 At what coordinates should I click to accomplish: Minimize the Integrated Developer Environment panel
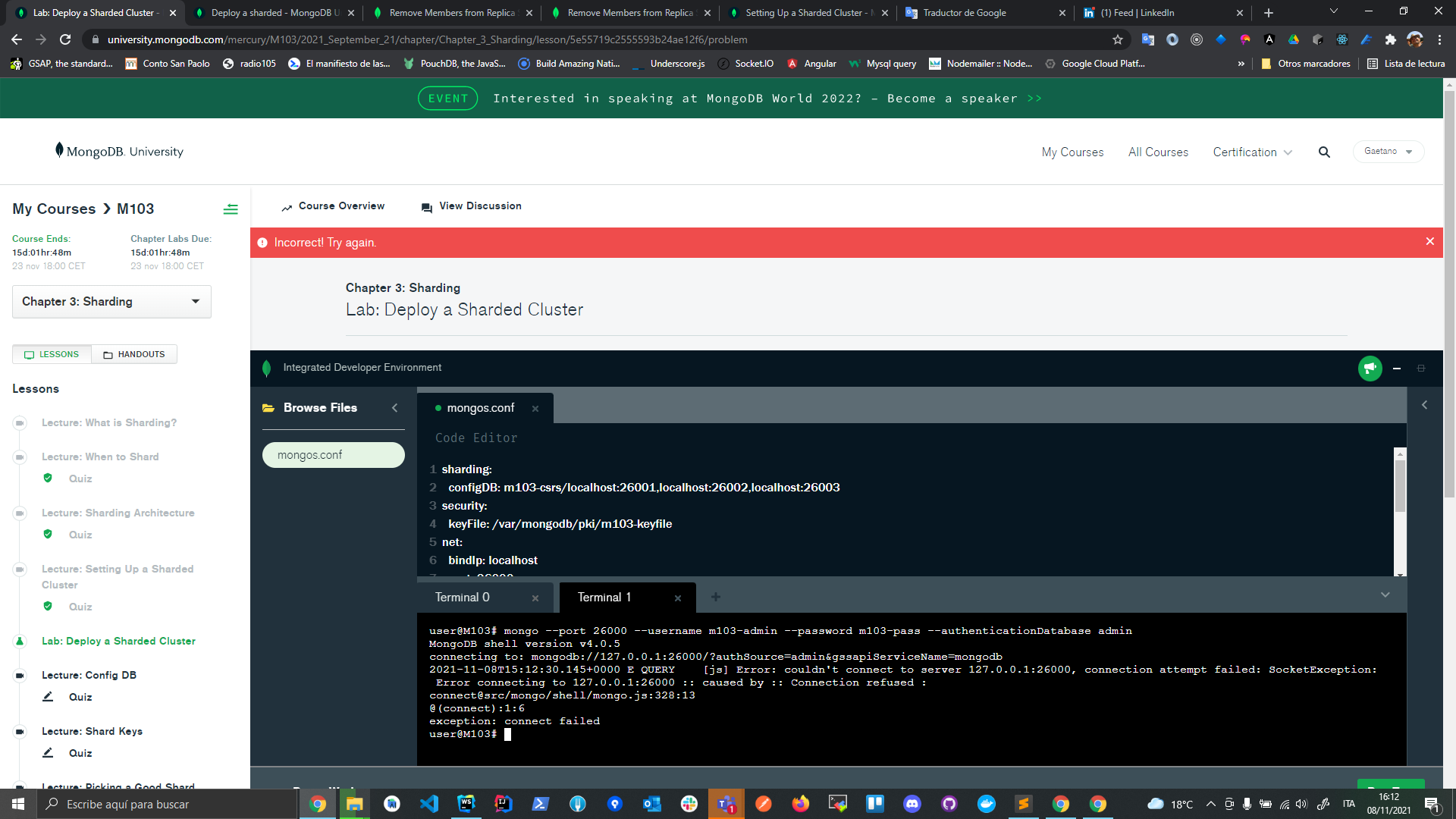pyautogui.click(x=1396, y=369)
